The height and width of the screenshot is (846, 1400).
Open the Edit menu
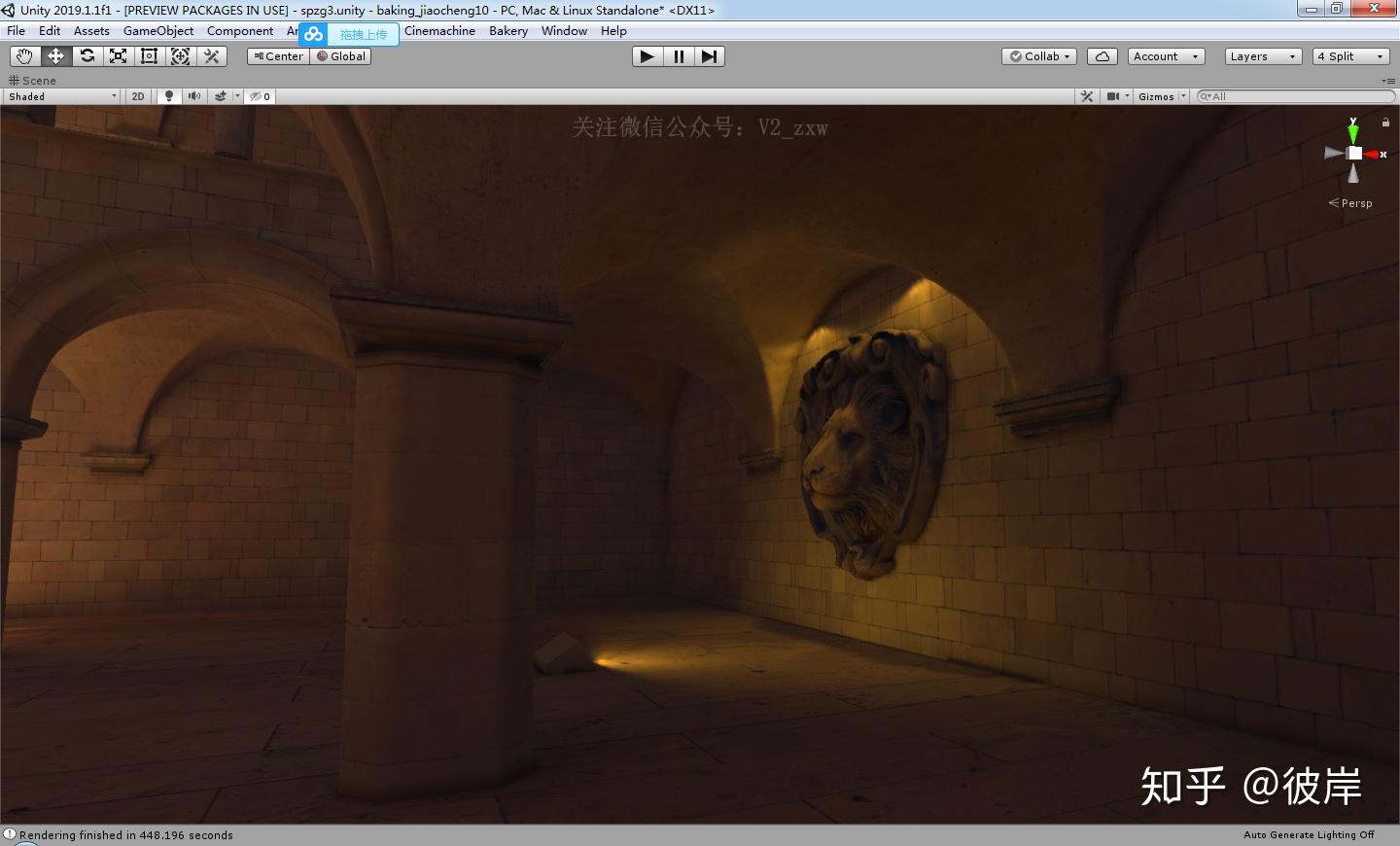[50, 31]
